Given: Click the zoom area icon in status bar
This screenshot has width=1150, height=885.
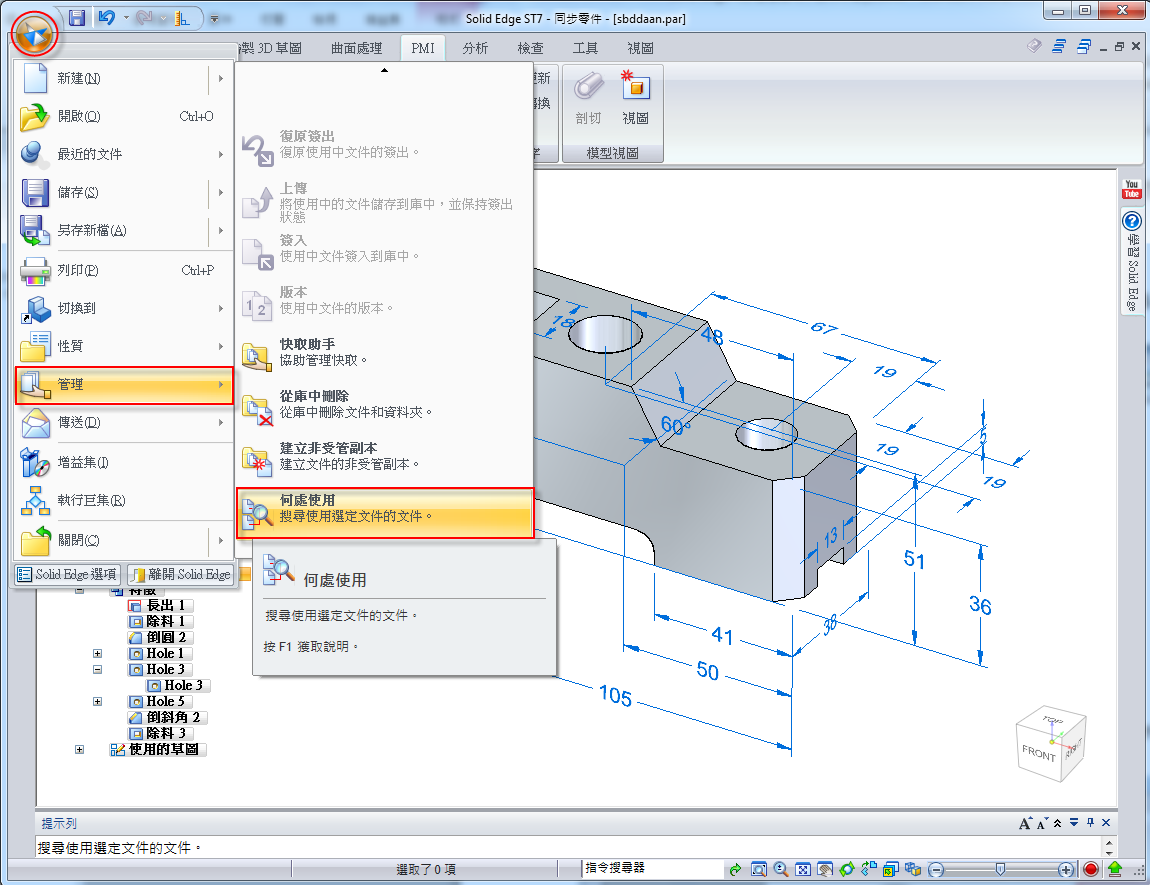Looking at the screenshot, I should (x=759, y=870).
